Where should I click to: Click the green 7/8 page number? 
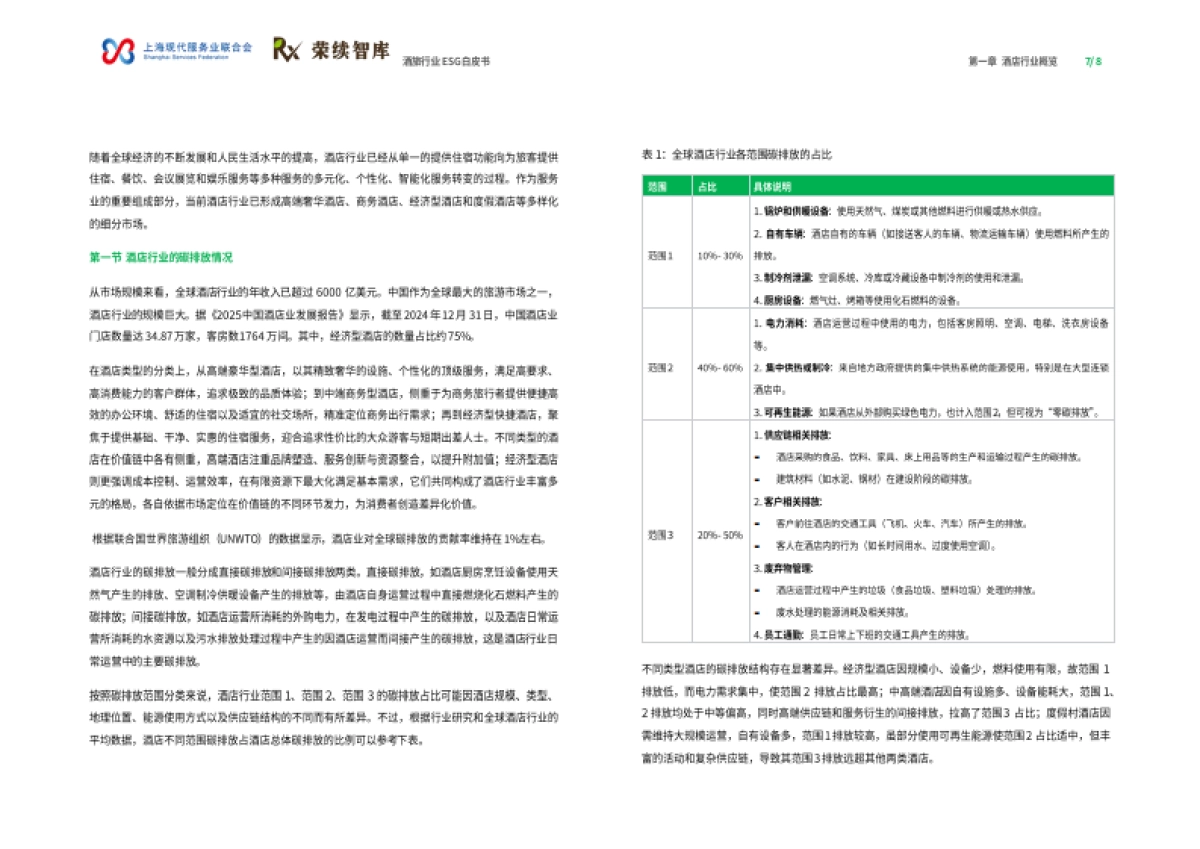pyautogui.click(x=1090, y=60)
